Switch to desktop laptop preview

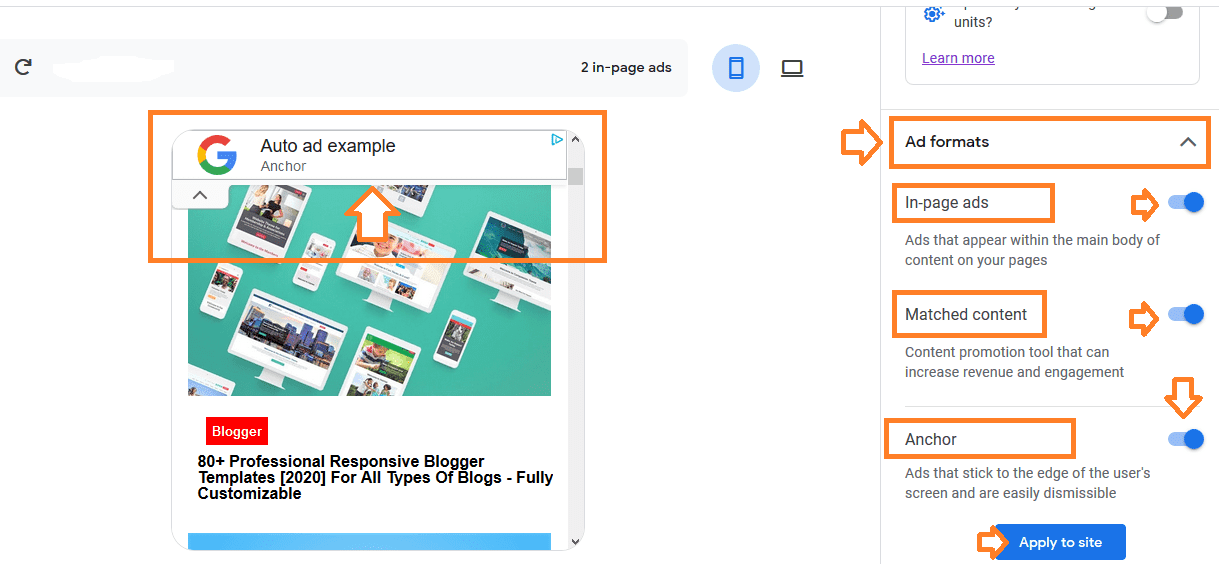click(792, 68)
